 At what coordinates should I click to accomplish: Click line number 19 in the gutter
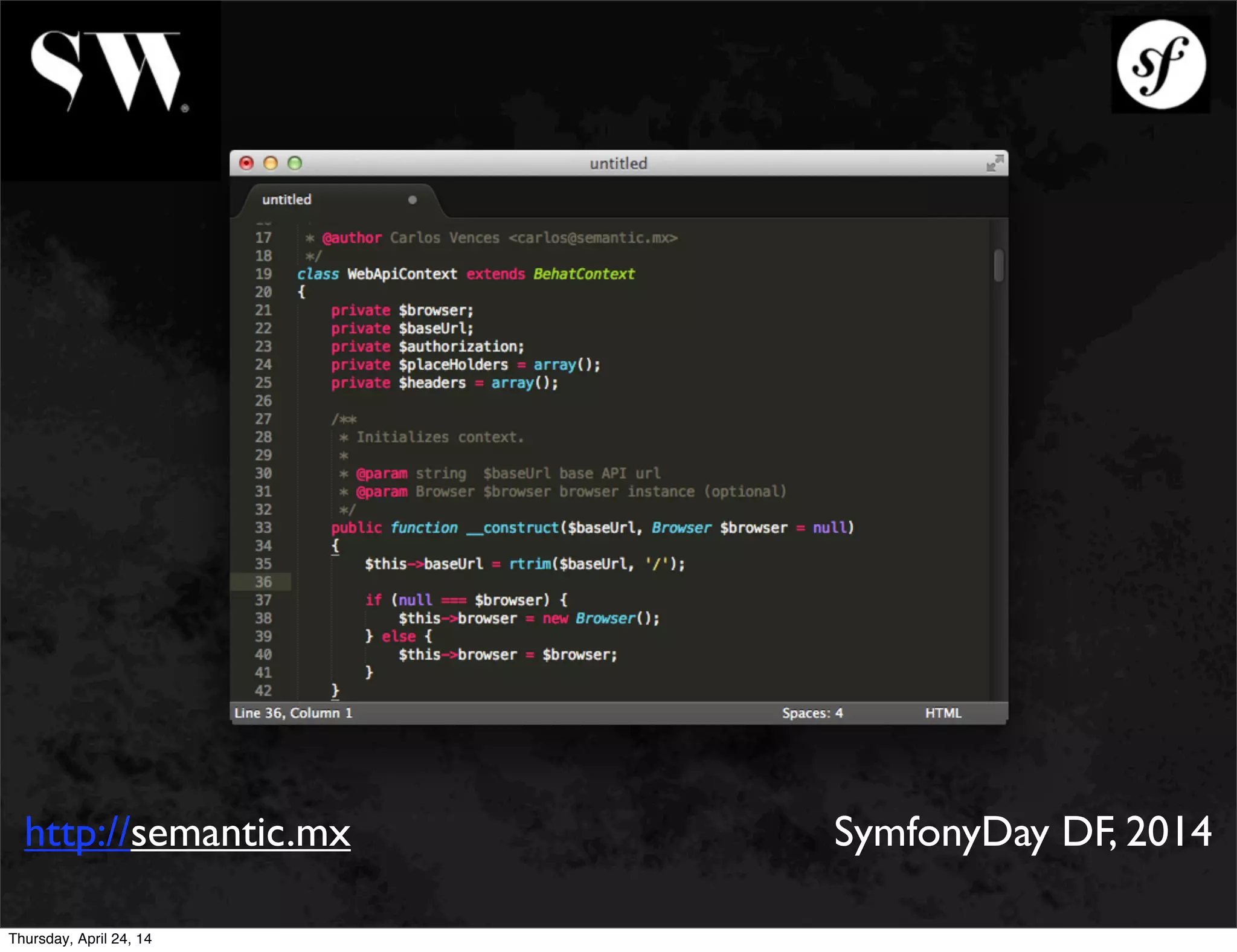click(263, 274)
